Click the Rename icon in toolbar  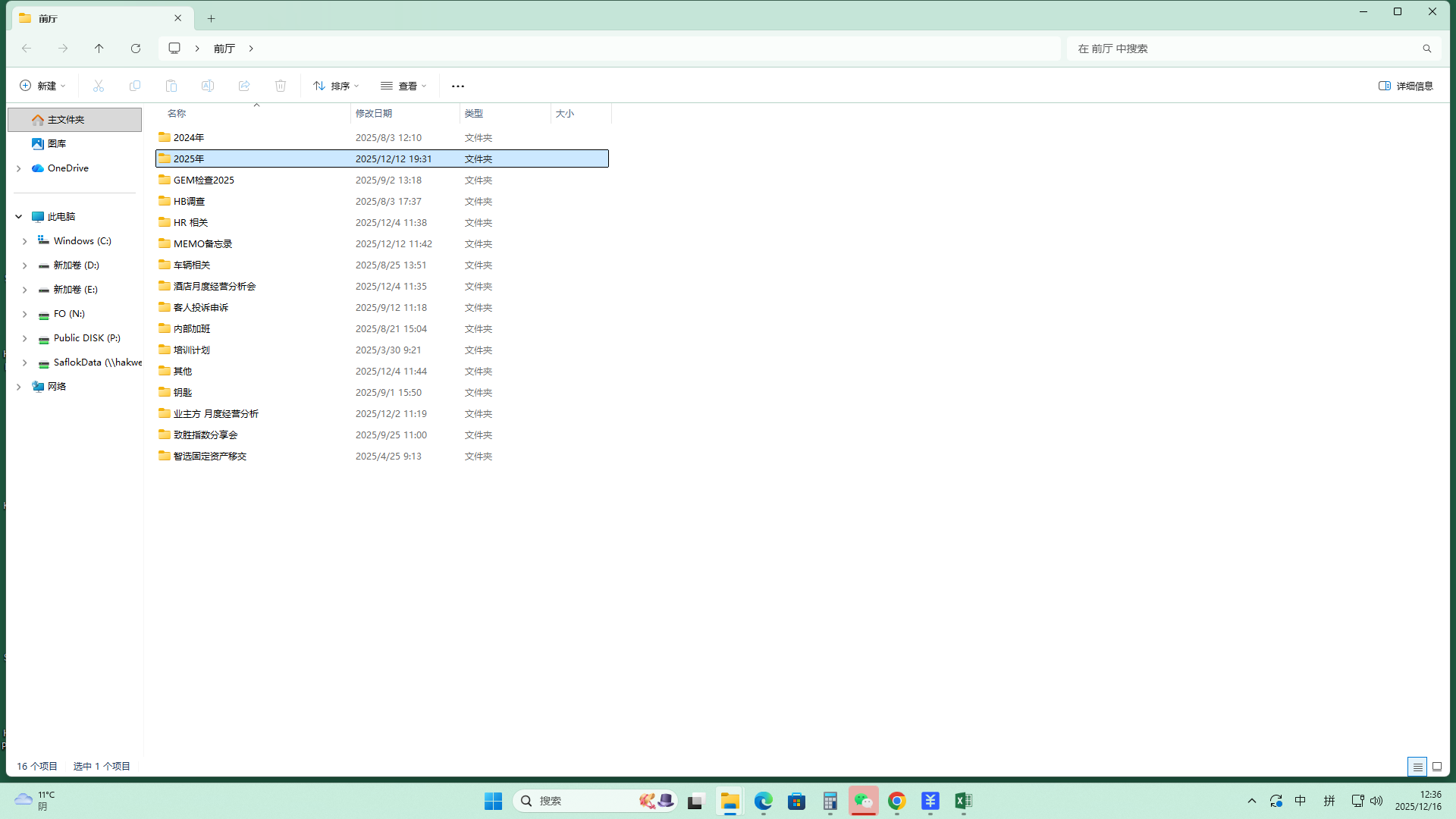[208, 86]
